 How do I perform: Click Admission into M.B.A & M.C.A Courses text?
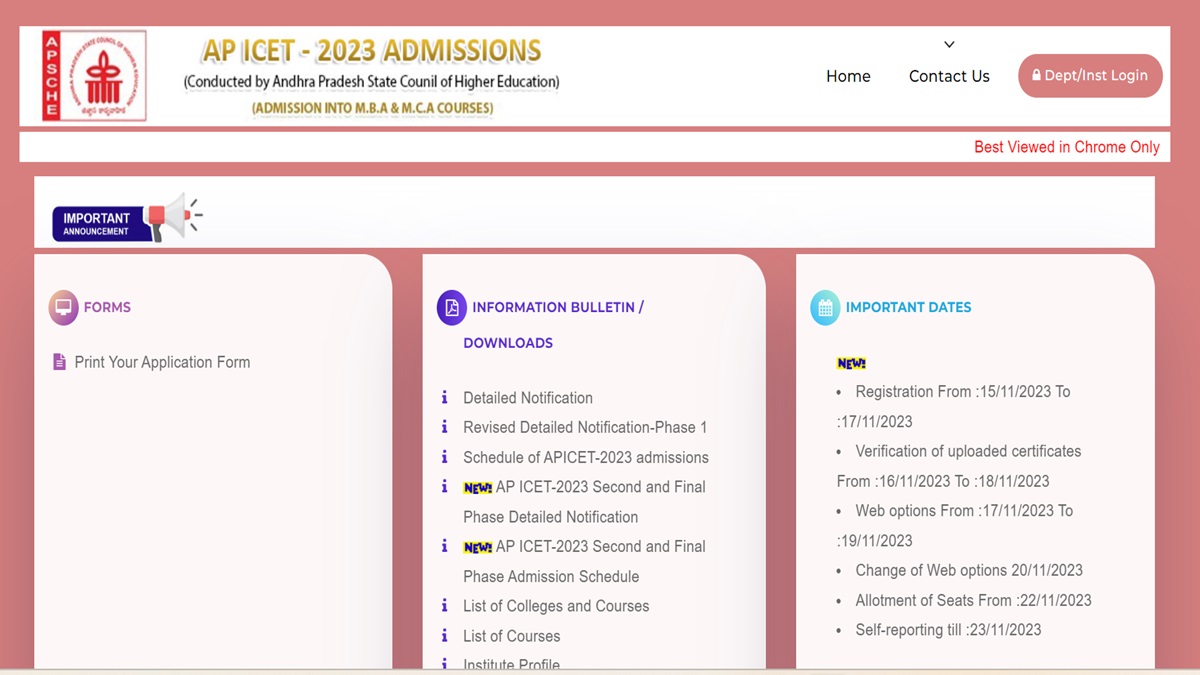[372, 108]
